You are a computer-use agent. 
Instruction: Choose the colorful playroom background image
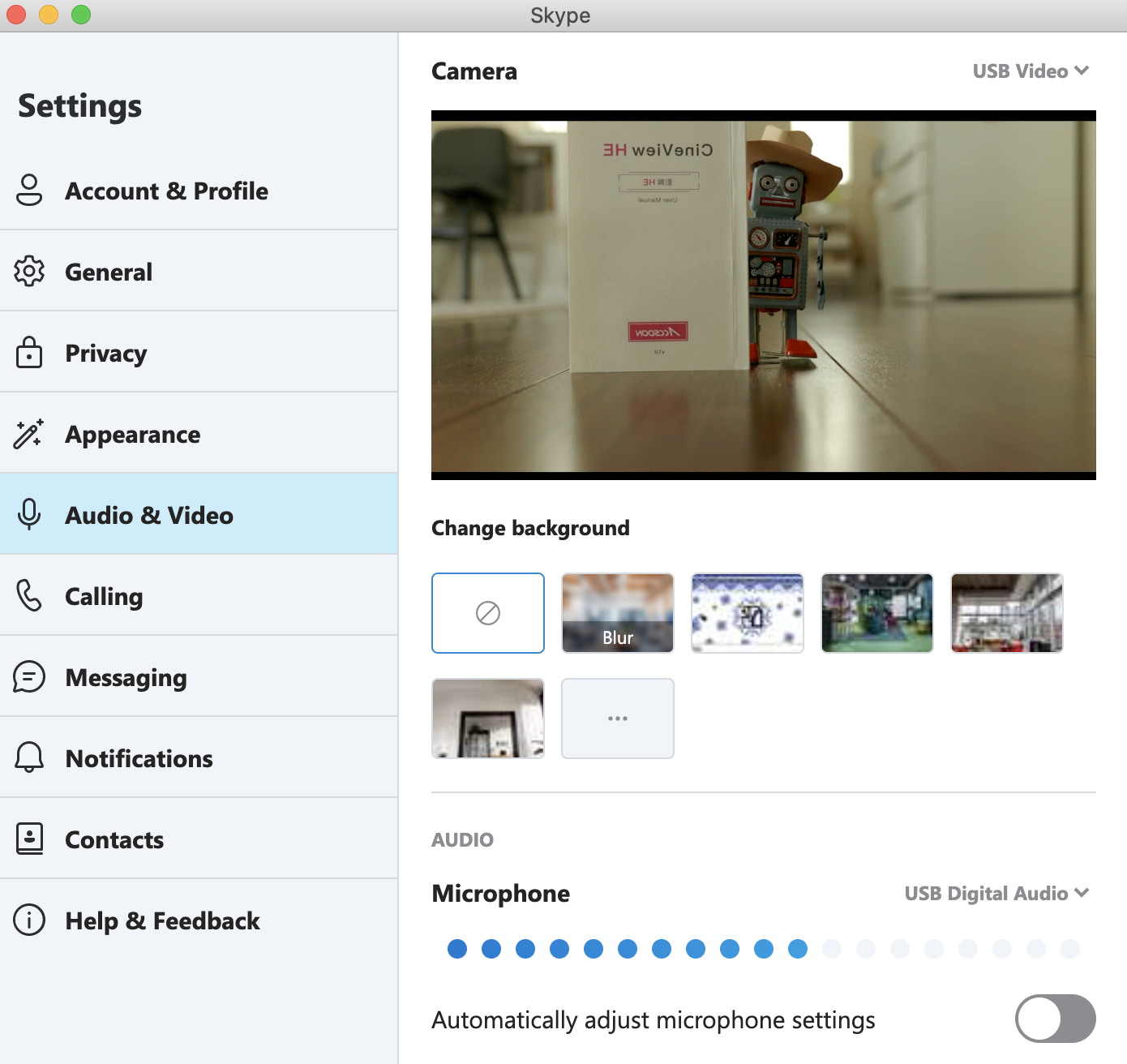tap(877, 613)
